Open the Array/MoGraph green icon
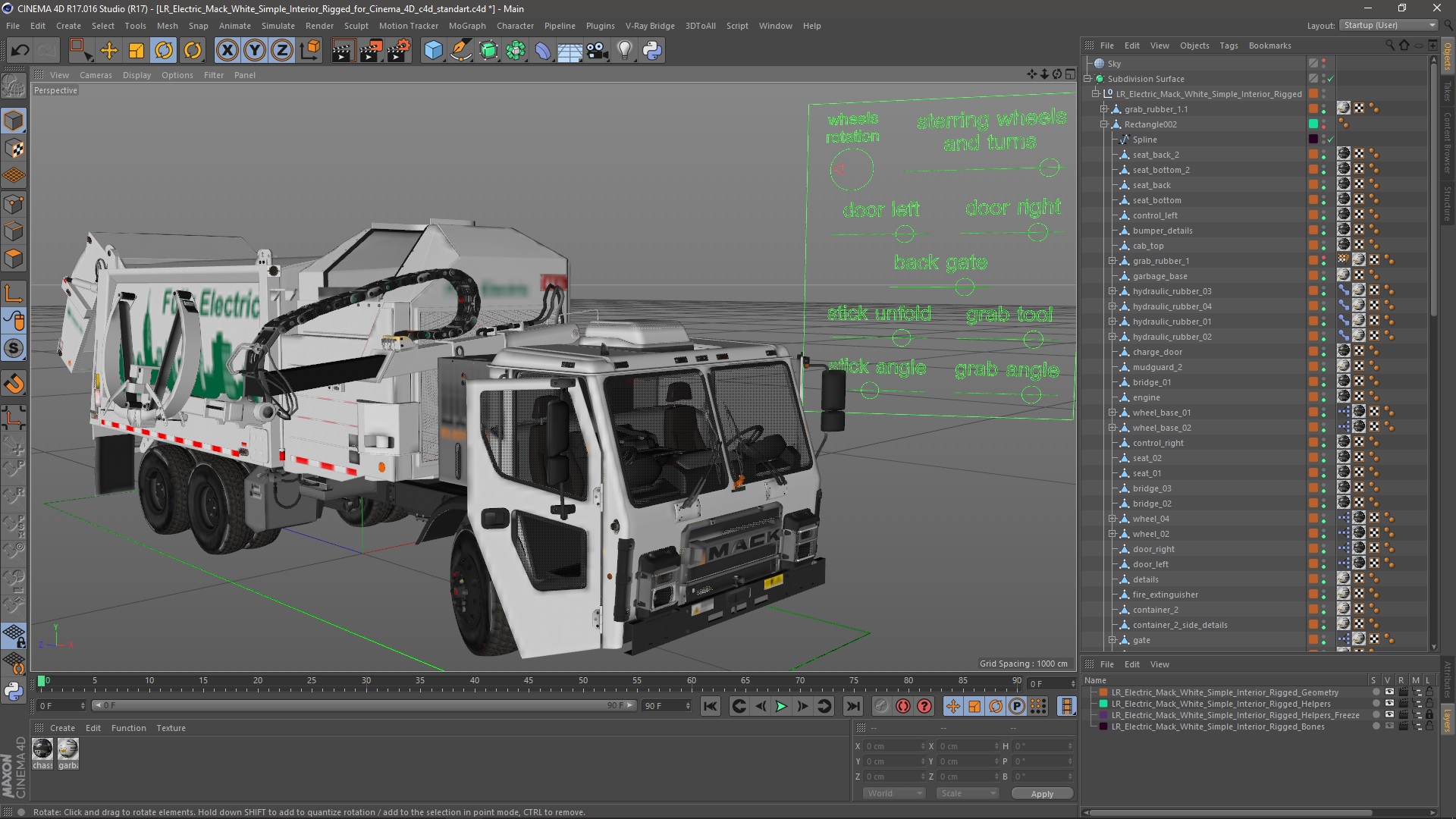Screen dimensions: 1456x819 (x=516, y=51)
